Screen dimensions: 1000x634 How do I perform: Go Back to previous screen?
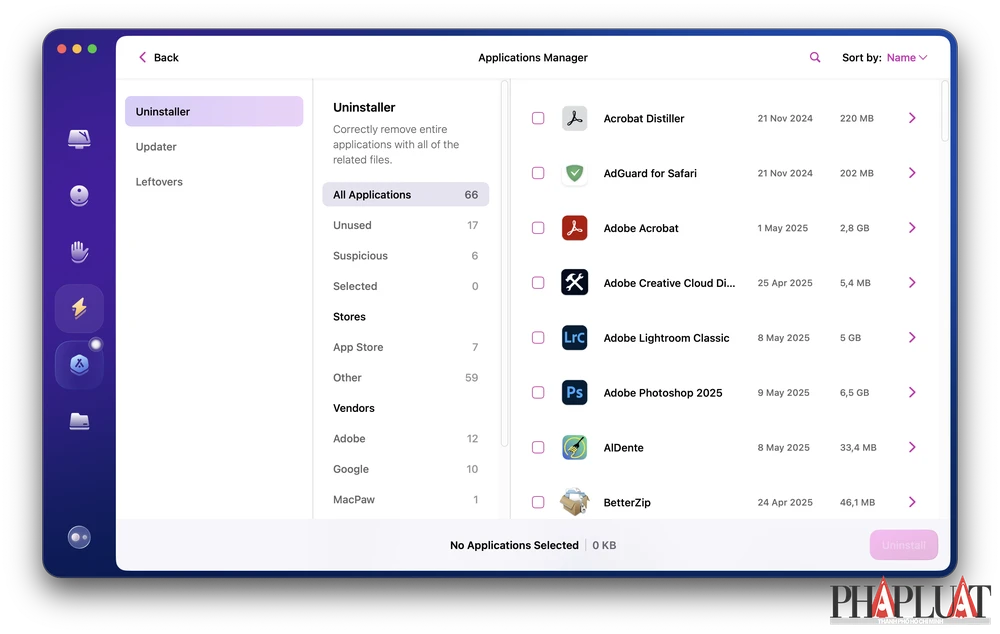point(158,58)
